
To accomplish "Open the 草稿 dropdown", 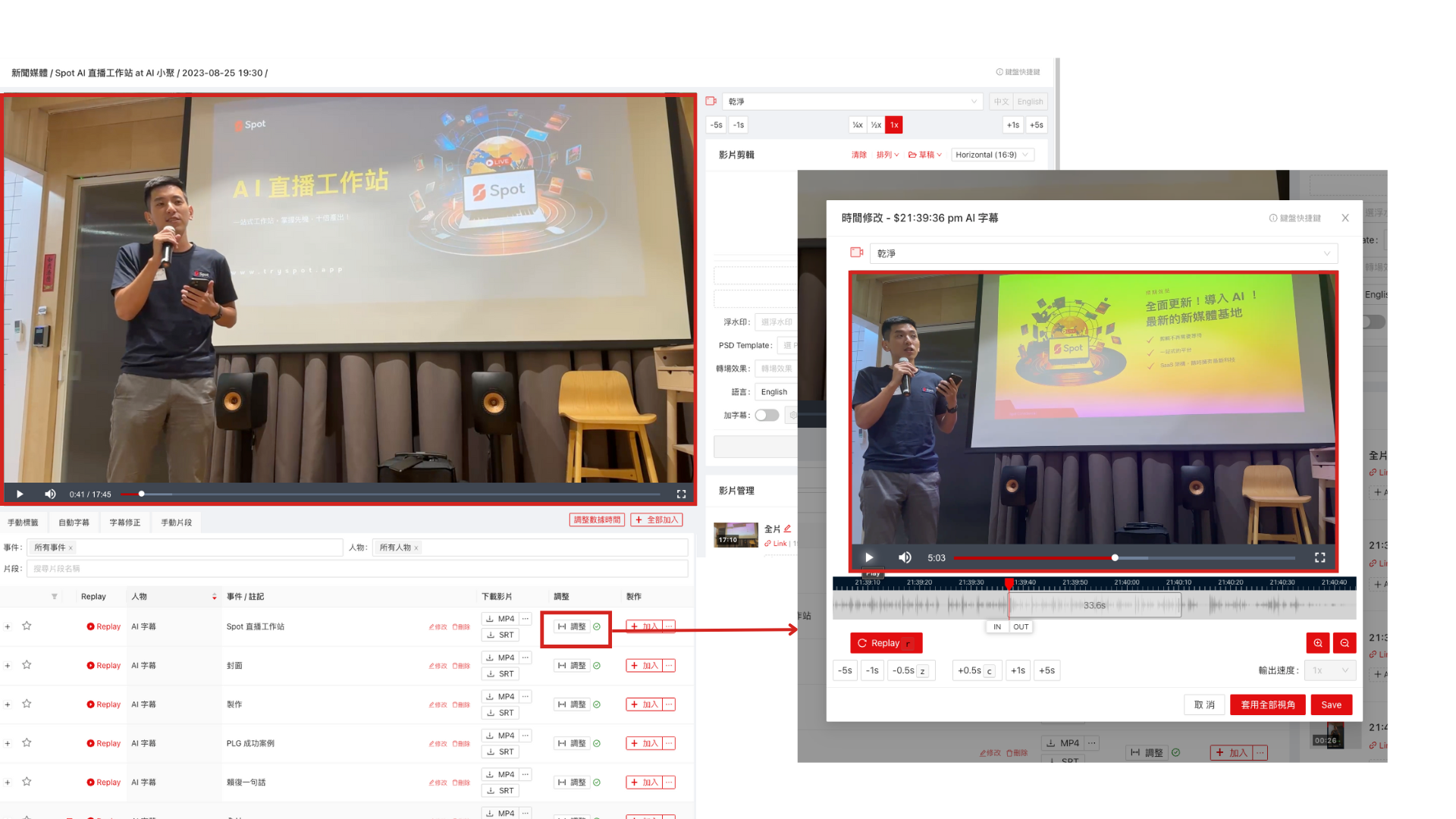I will click(925, 155).
